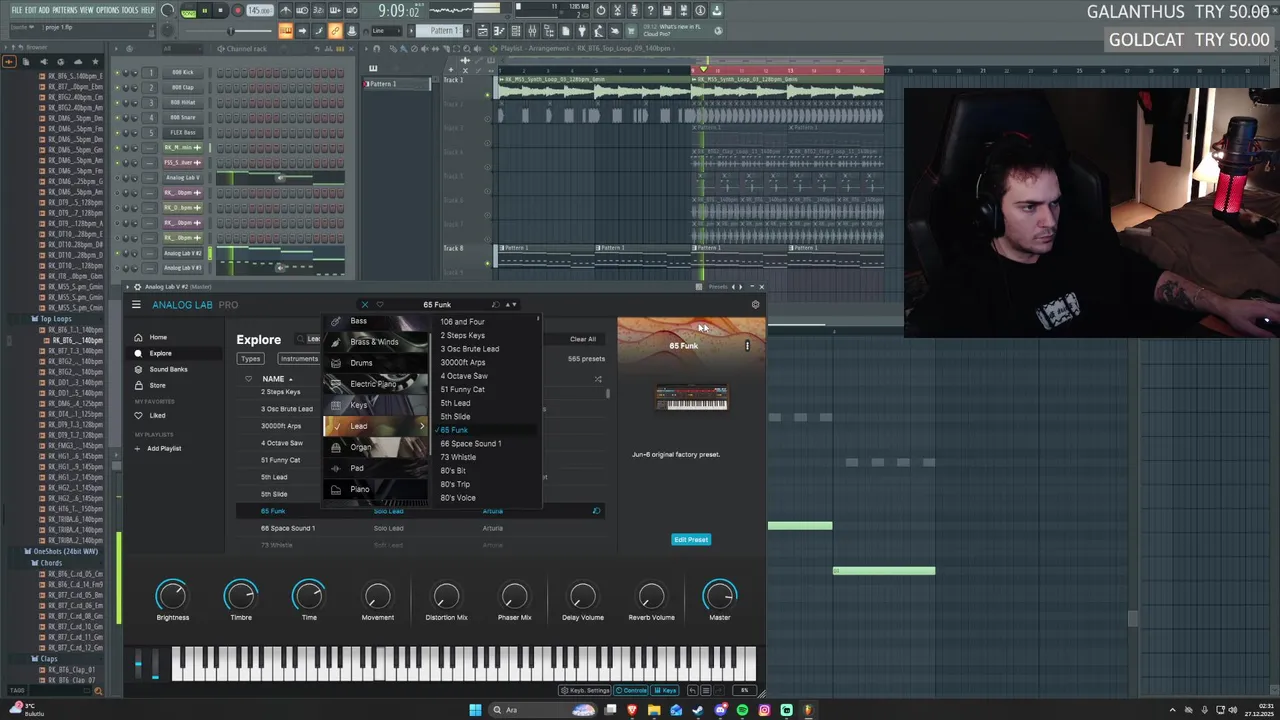Open the FL Studio taskbar icon

808,710
